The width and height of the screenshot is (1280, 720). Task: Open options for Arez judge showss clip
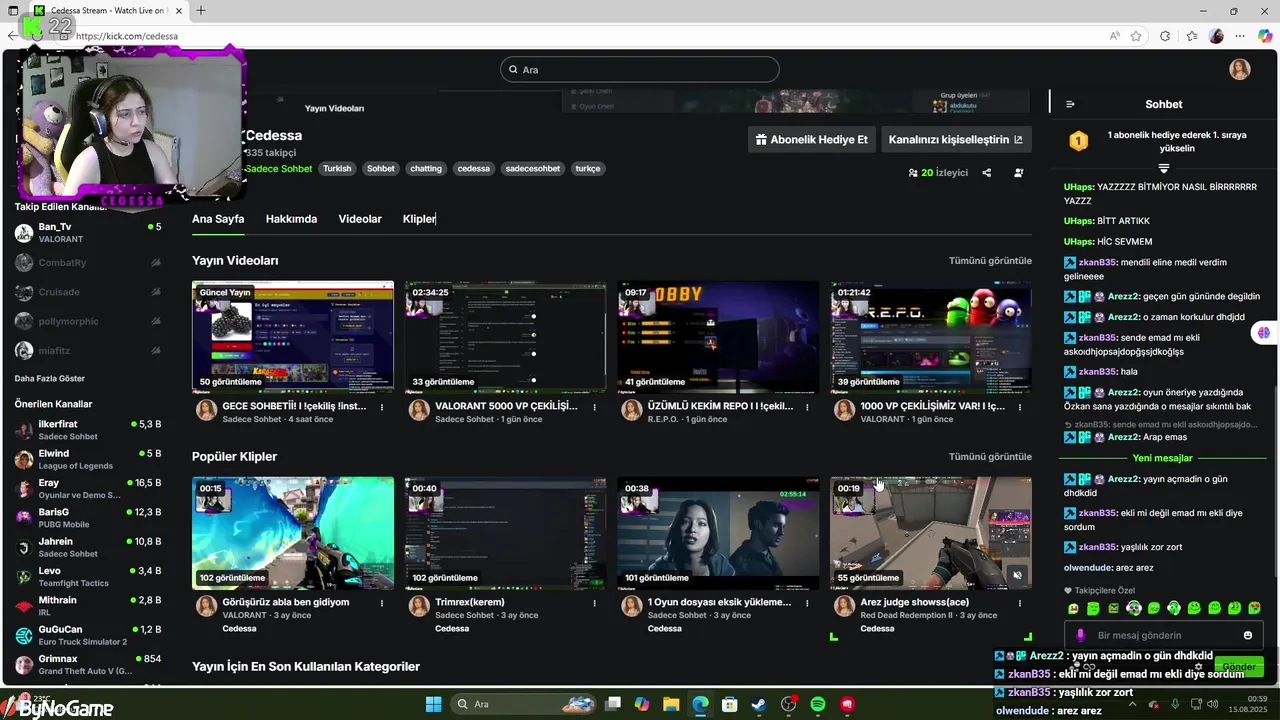pos(1020,603)
